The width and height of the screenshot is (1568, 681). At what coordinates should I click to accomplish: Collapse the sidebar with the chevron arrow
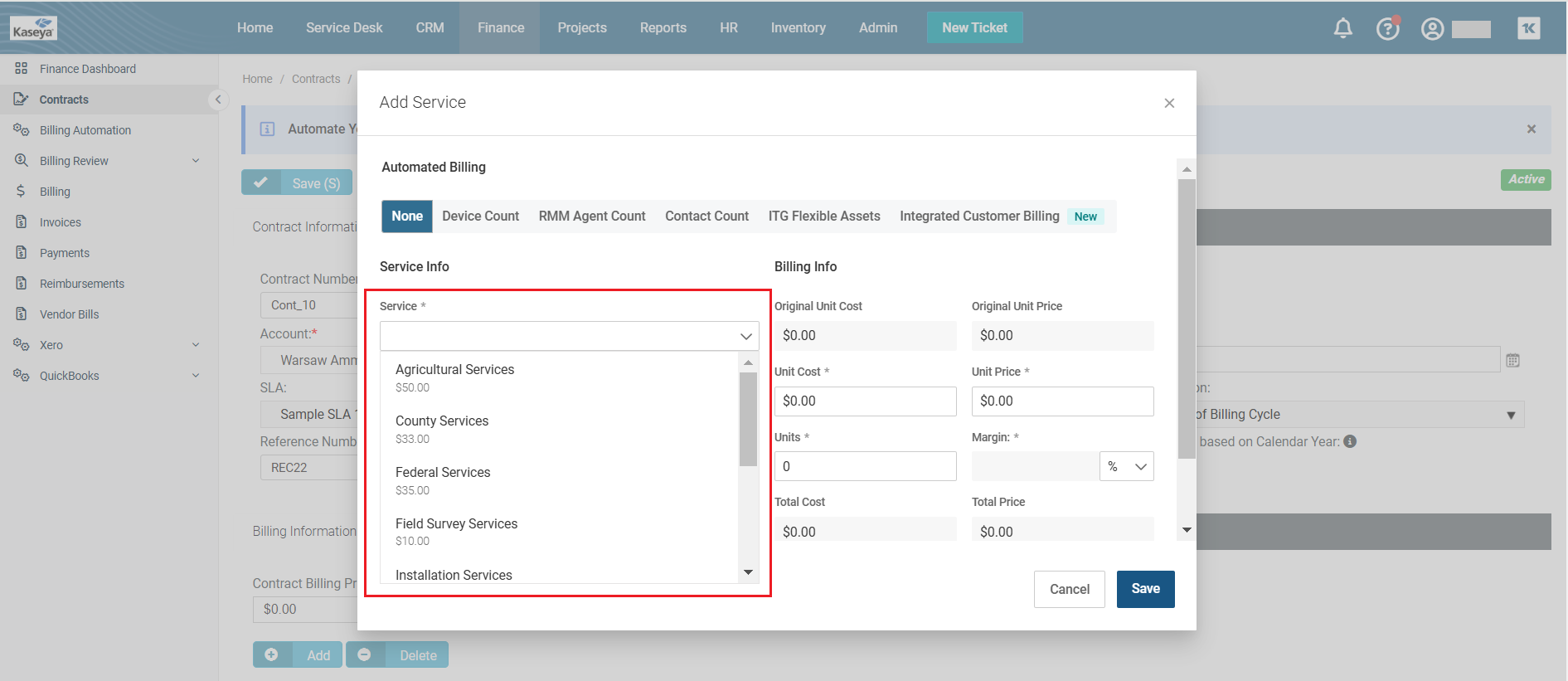218,100
